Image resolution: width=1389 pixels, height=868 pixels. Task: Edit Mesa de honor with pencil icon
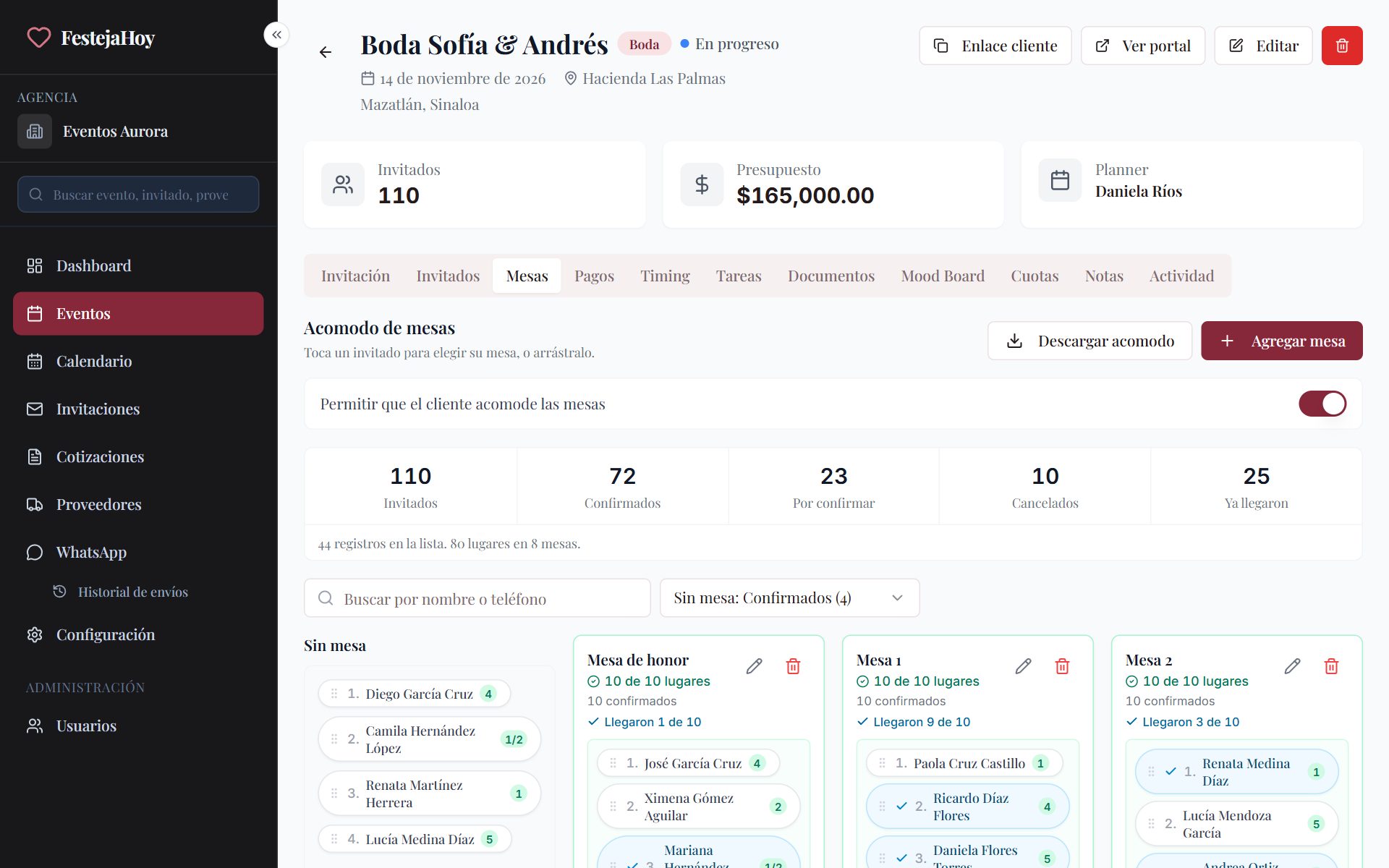[x=754, y=666]
